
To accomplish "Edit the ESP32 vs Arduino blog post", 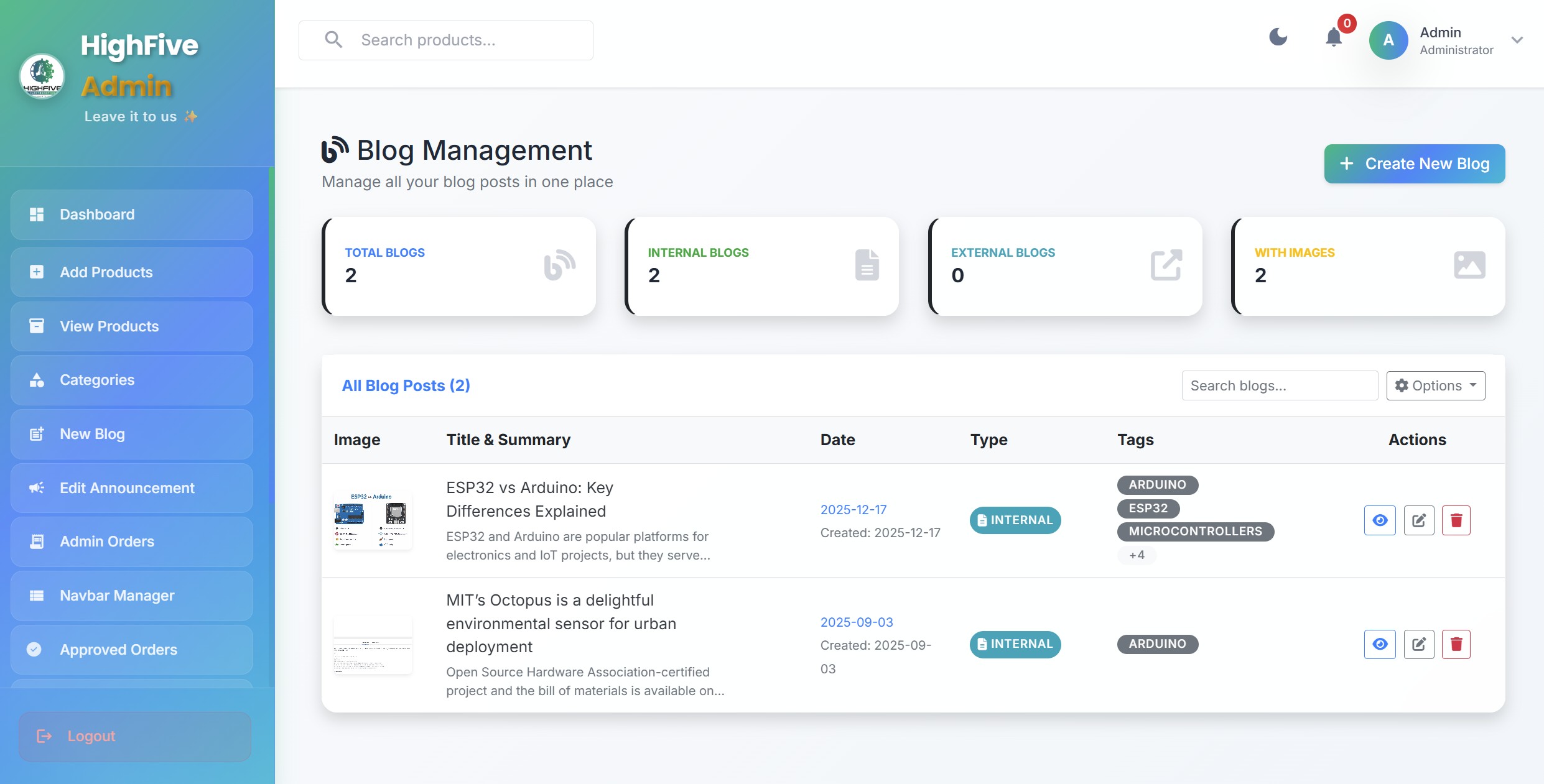I will (1418, 520).
